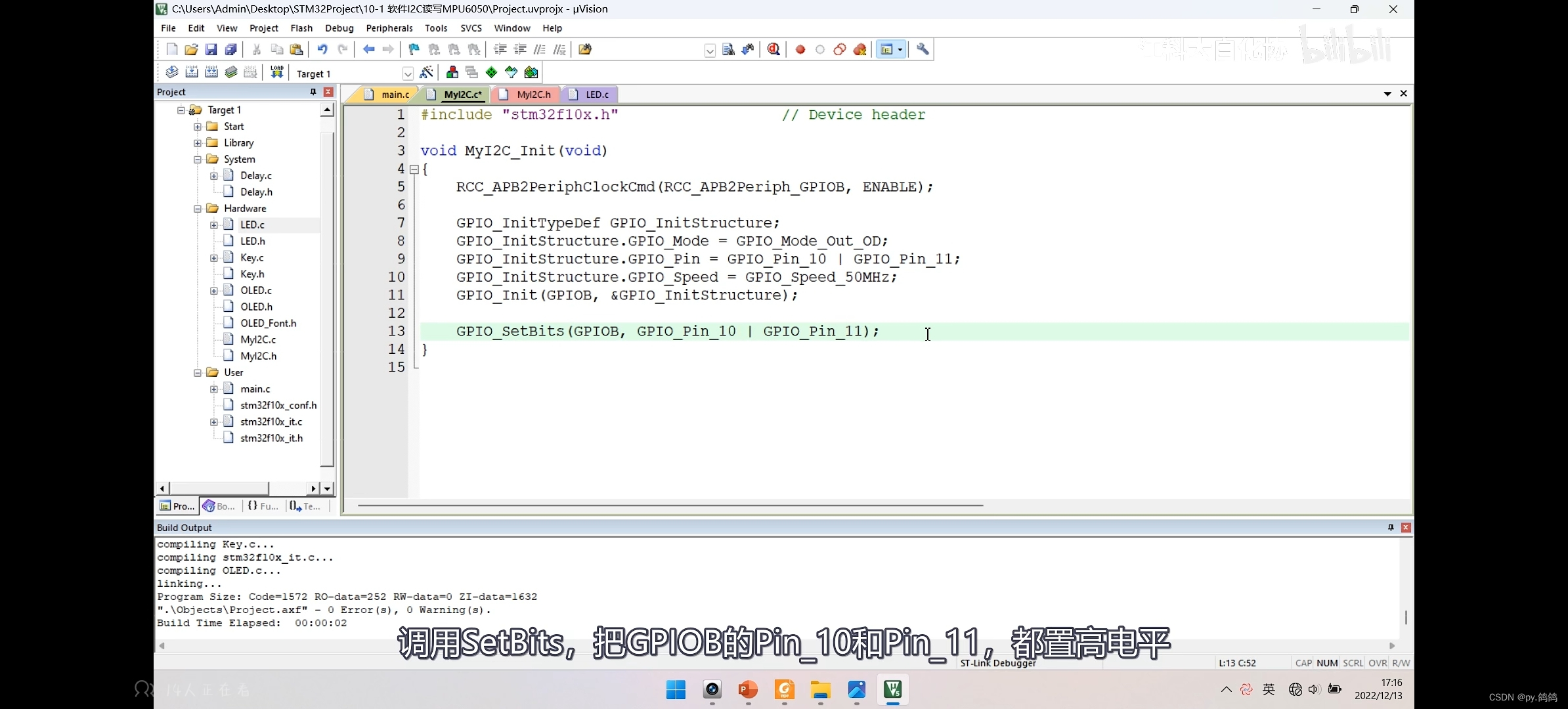Open Options for Target using the magic wand
1568x709 pixels.
coord(426,72)
